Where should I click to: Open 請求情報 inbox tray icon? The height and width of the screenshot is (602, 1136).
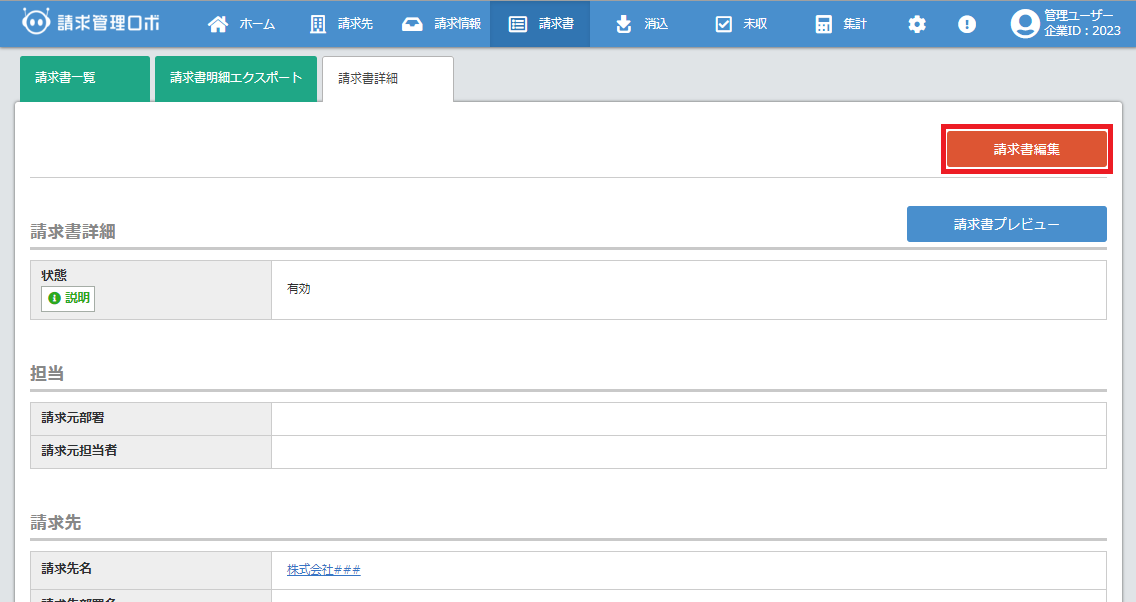click(412, 24)
